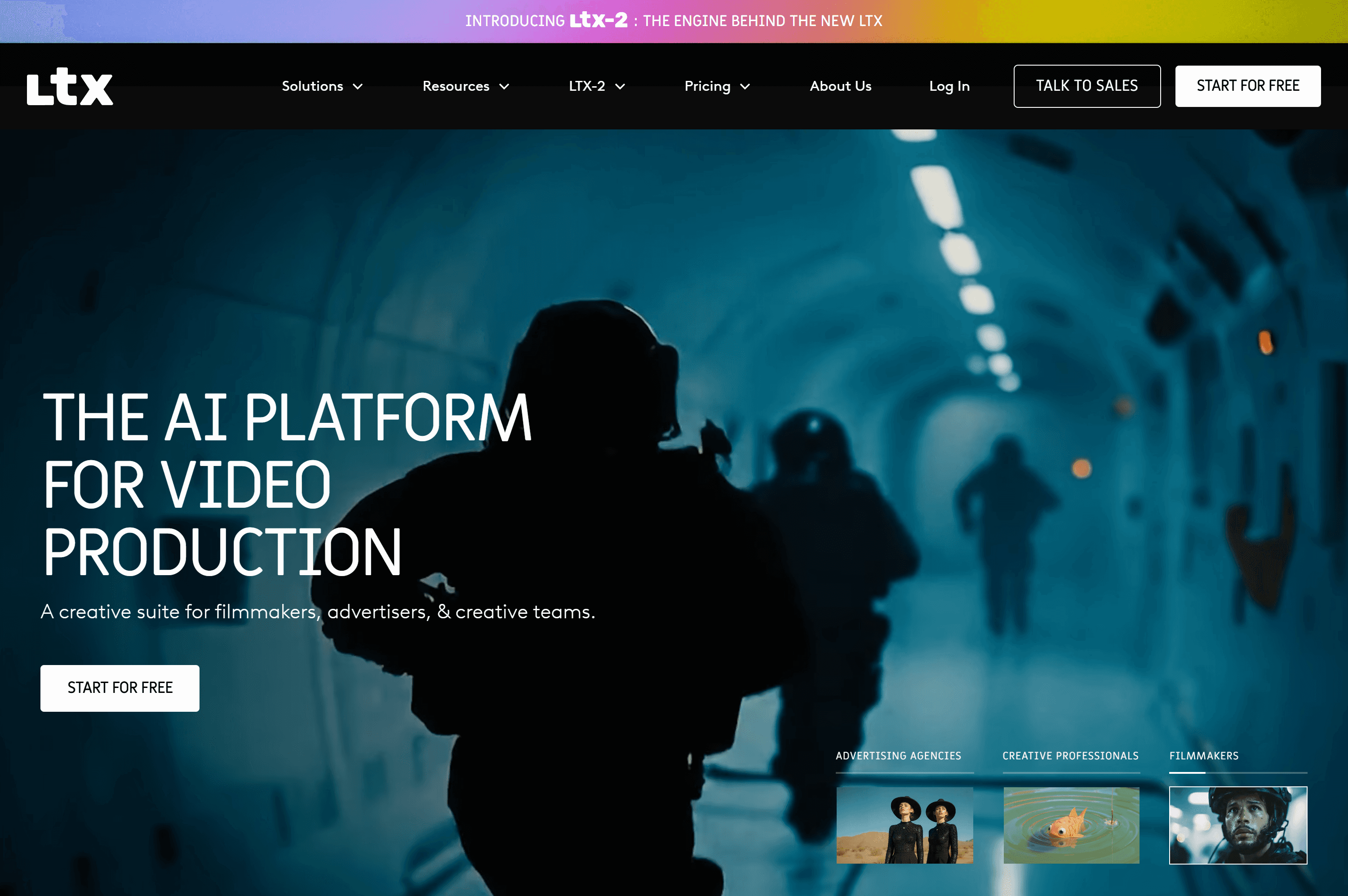Expand the Resources dropdown chevron

(x=504, y=86)
